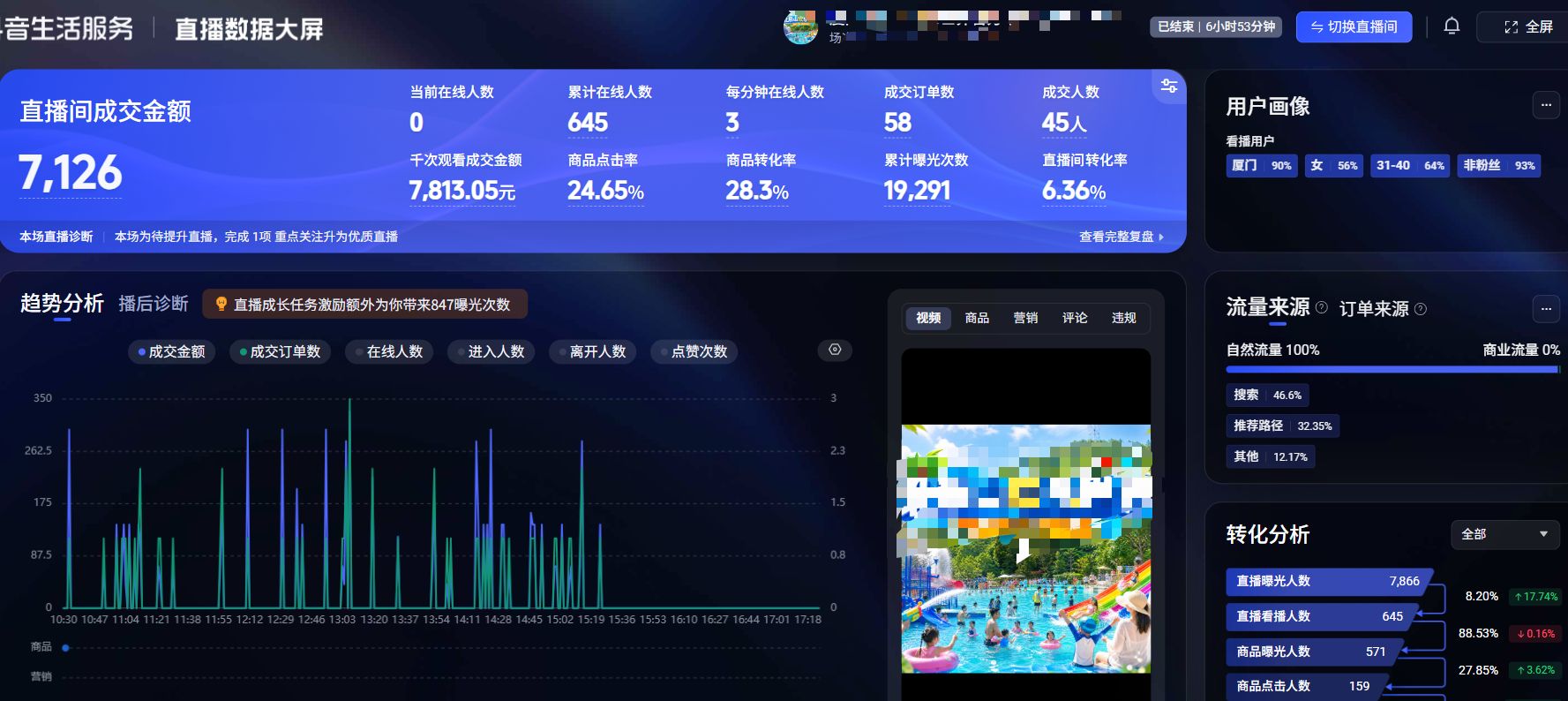1568x701 pixels.
Task: Click the 全屏 fullscreen button
Action: point(1528,26)
